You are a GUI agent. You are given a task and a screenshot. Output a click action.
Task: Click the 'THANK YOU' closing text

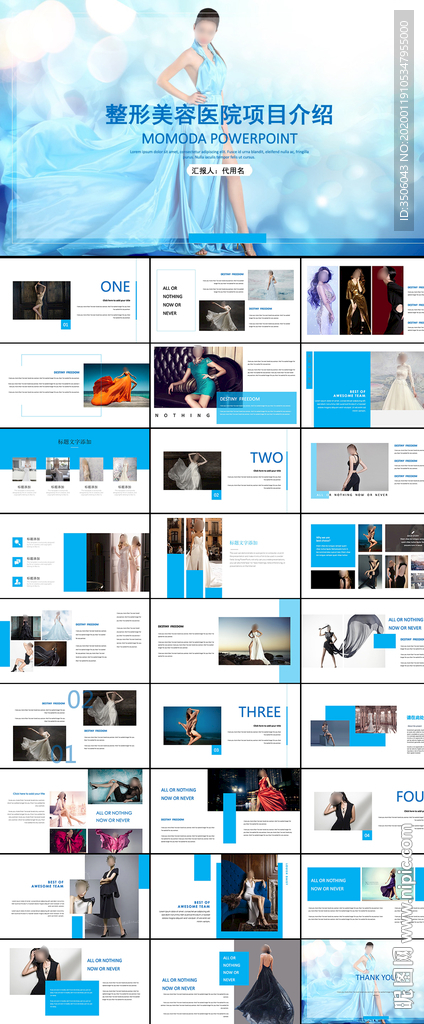(x=378, y=977)
